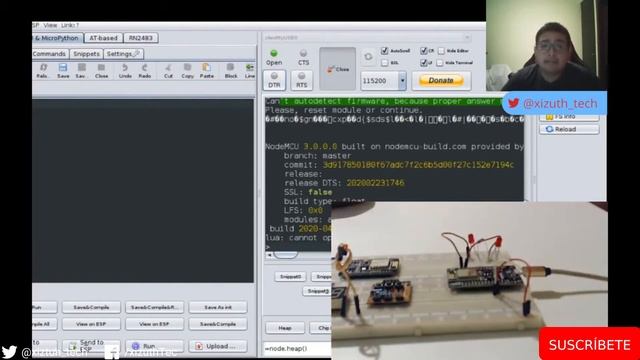Click the Upload ... button

(x=218, y=346)
